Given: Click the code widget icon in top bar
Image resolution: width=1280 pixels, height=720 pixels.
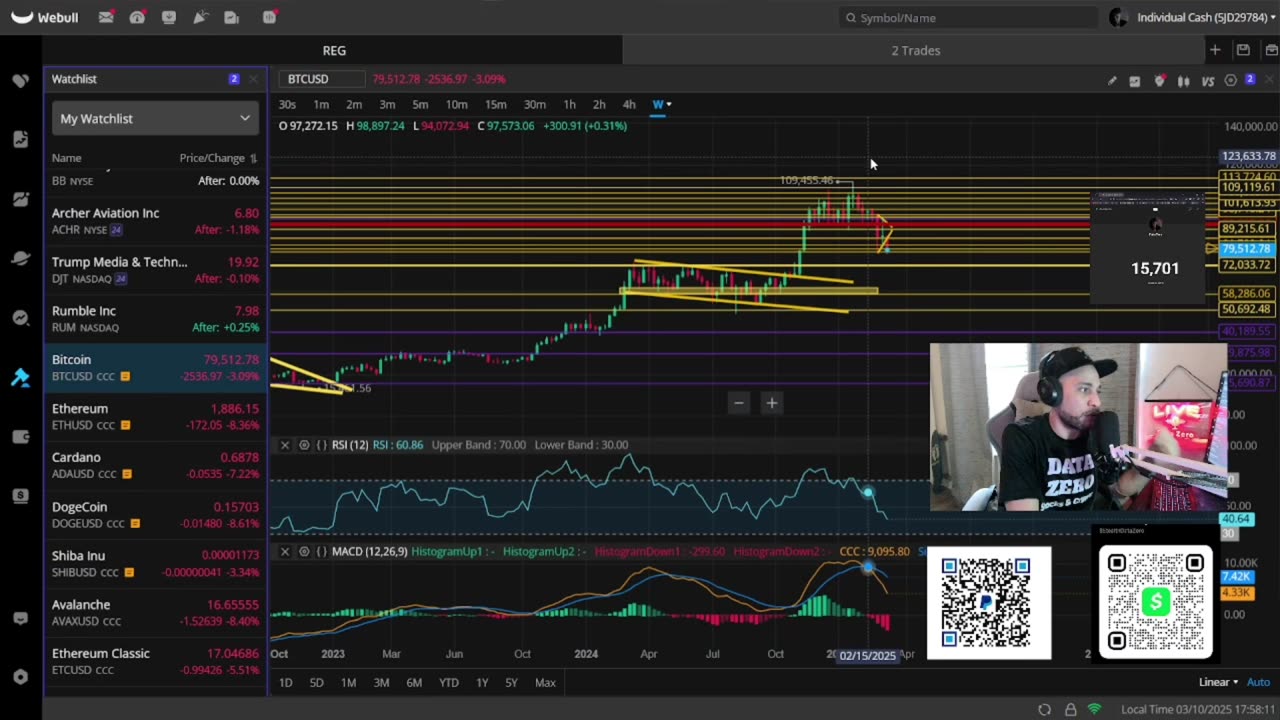Looking at the screenshot, I should tap(269, 17).
